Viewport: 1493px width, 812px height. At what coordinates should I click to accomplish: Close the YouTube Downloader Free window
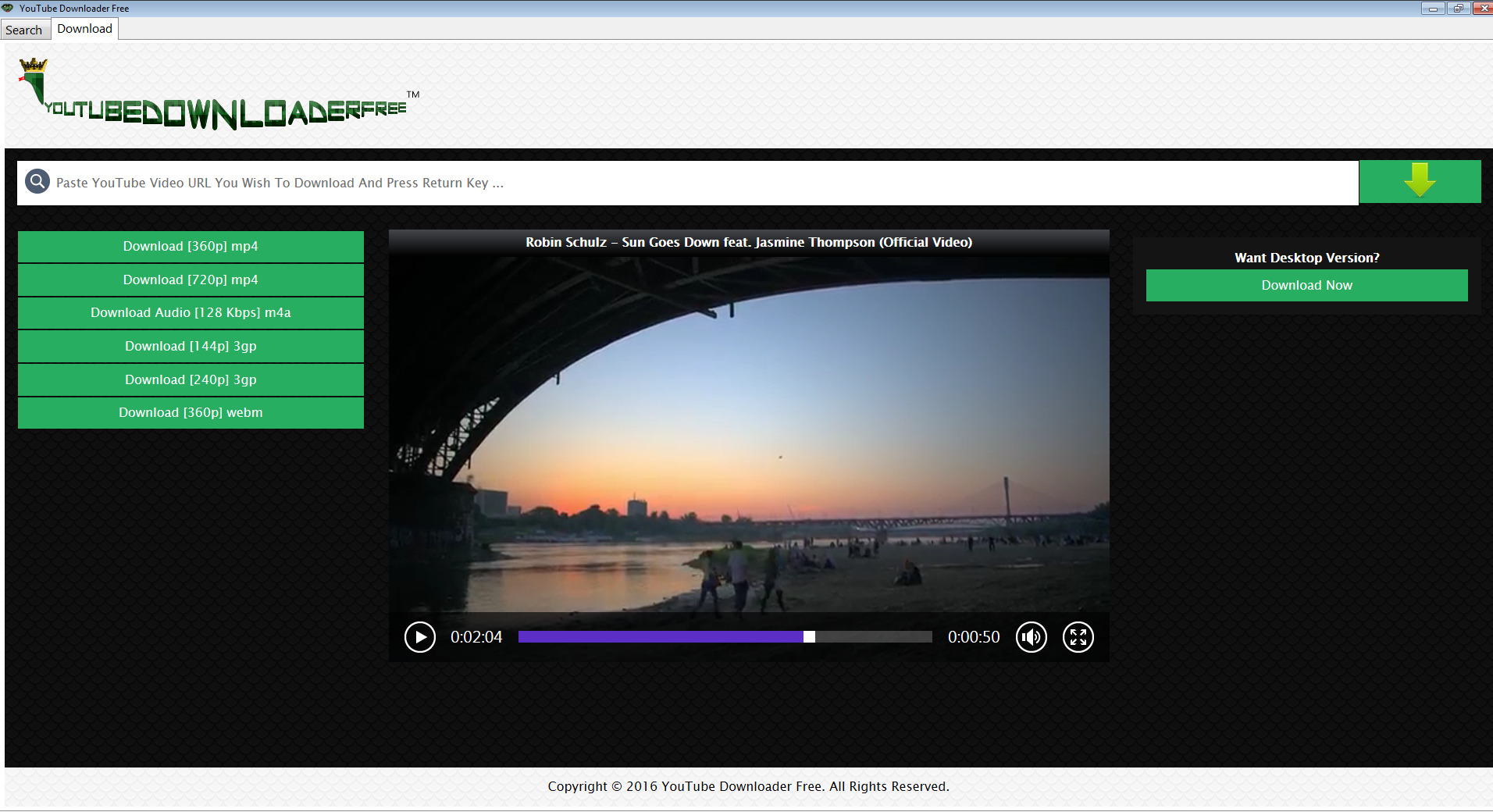(1483, 8)
